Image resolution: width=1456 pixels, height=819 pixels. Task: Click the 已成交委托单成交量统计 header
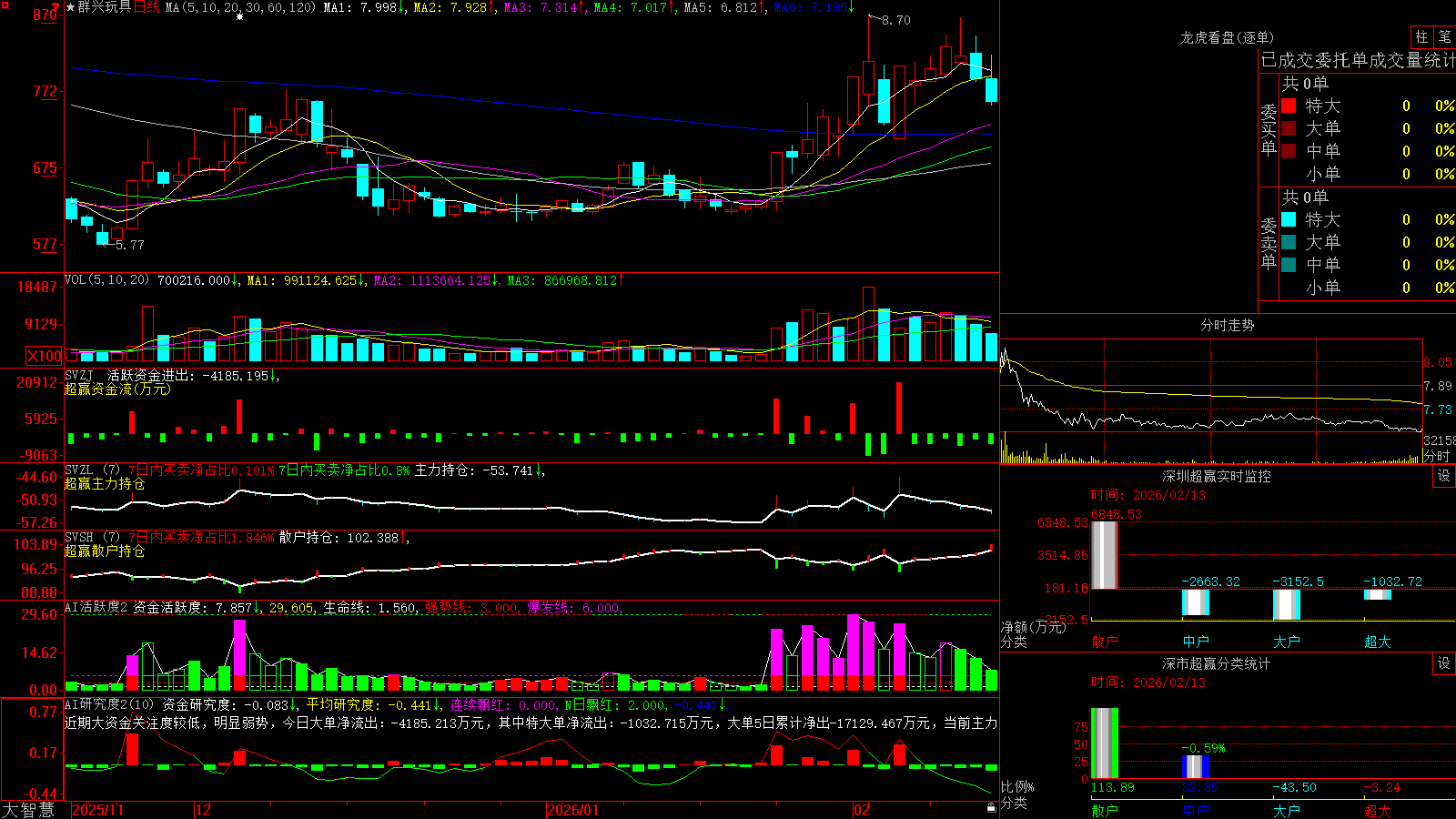point(1358,60)
